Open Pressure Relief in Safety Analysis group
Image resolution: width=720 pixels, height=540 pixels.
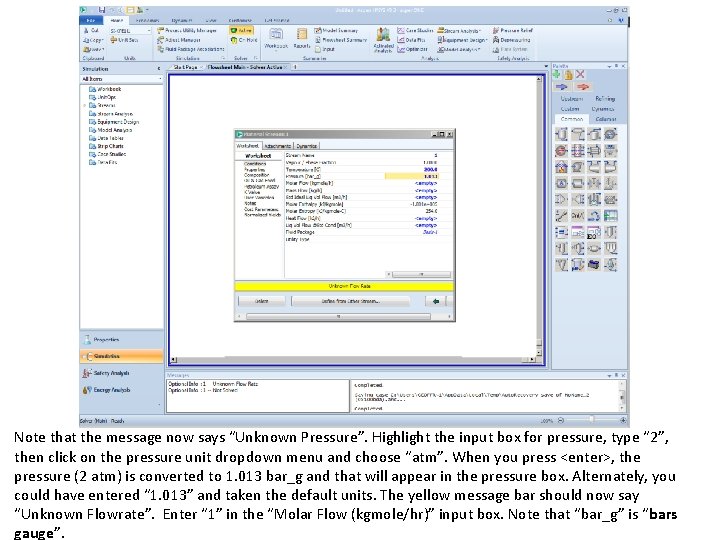[x=513, y=30]
